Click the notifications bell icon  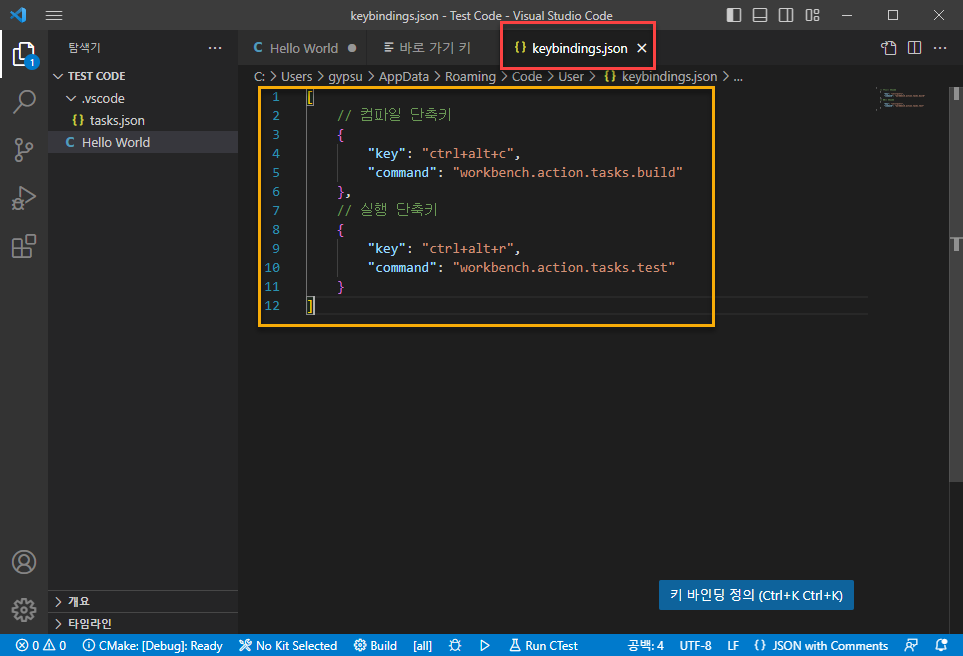point(941,646)
